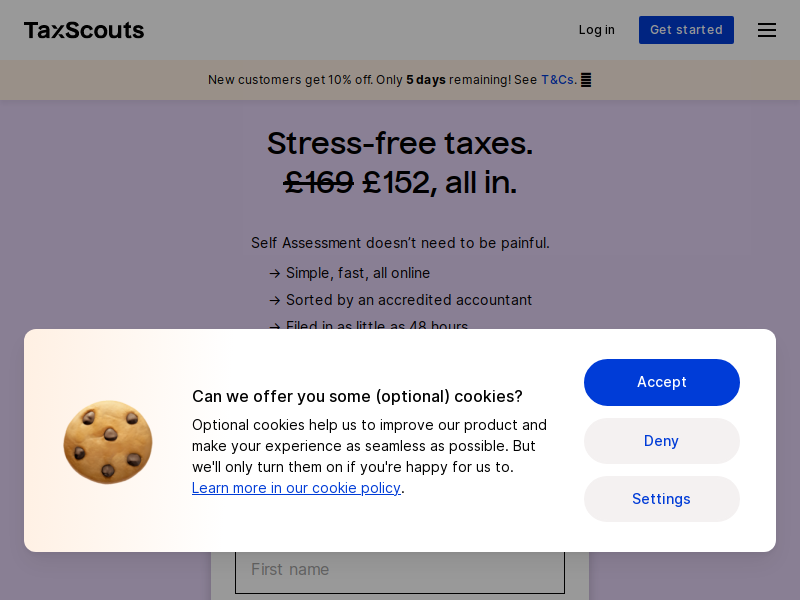Click 'Simple, fast, all online' bullet
This screenshot has height=600, width=800.
pyautogui.click(x=358, y=273)
